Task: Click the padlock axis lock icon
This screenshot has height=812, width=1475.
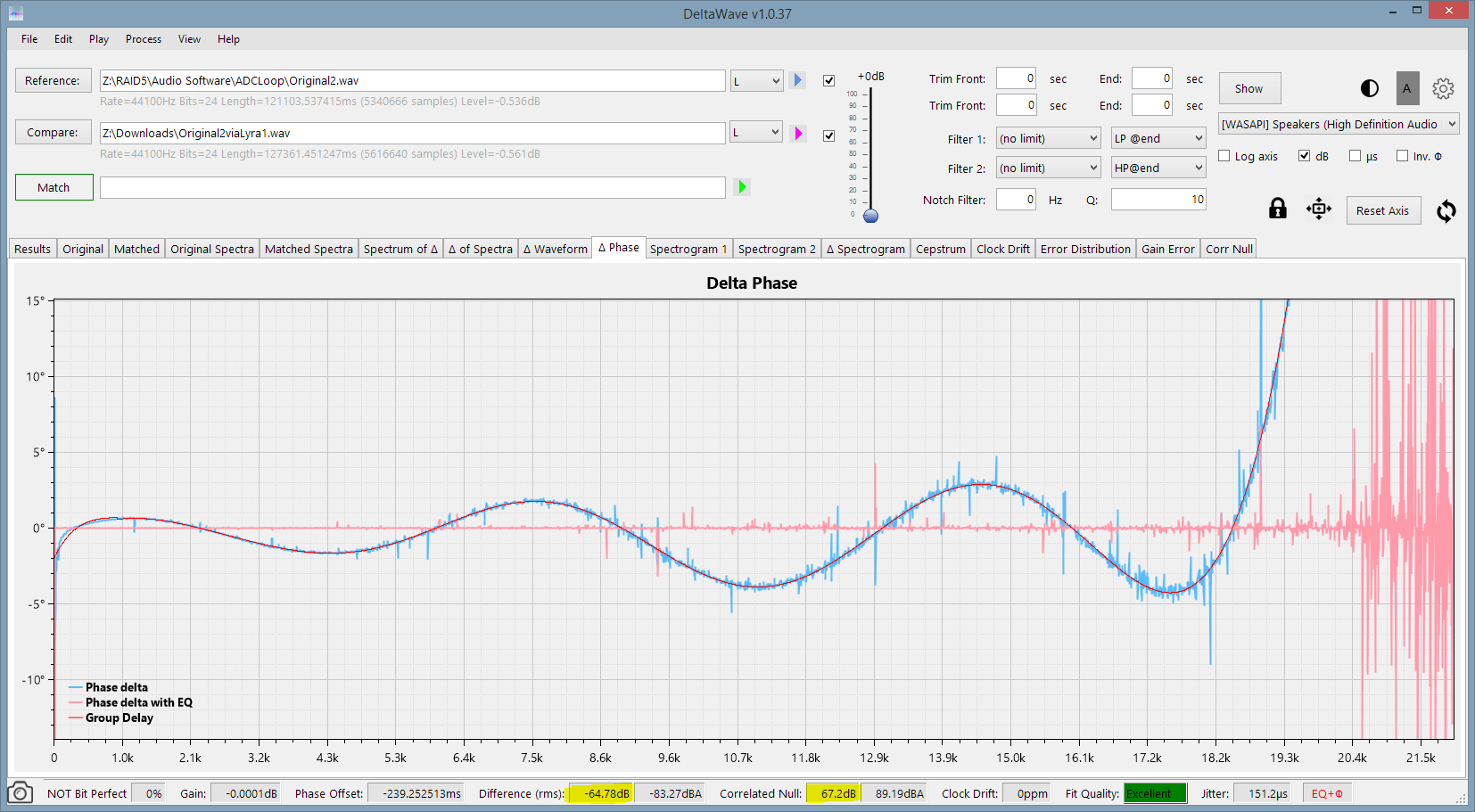Action: (1278, 209)
